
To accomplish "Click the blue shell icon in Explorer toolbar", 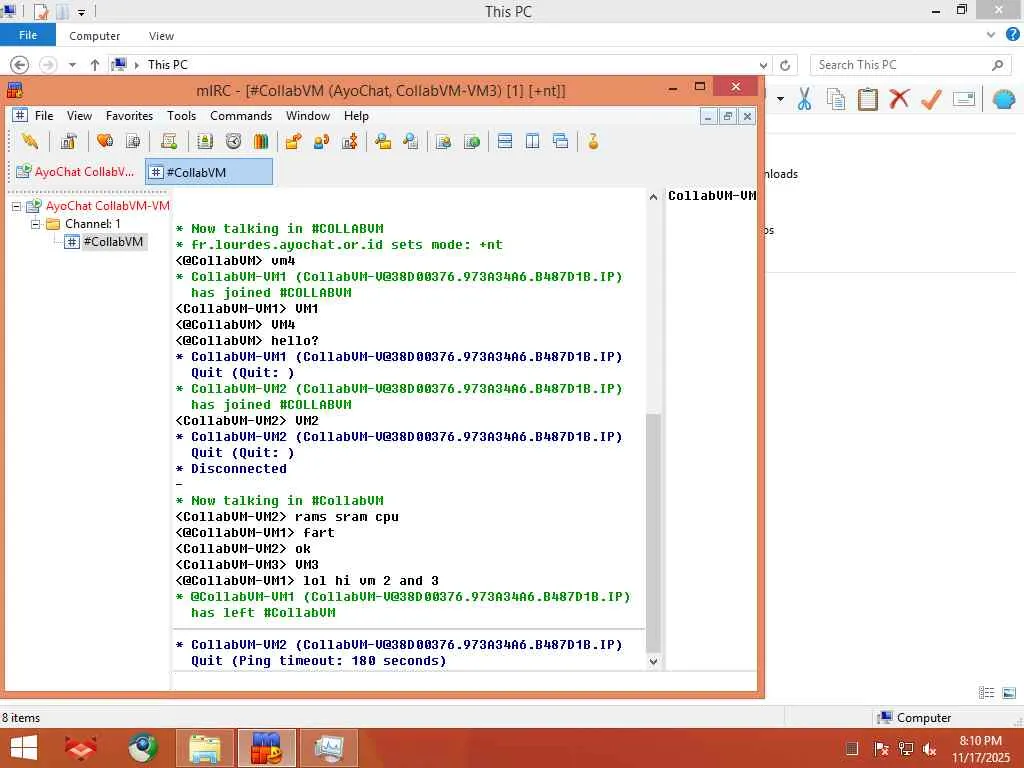I will click(x=1004, y=99).
